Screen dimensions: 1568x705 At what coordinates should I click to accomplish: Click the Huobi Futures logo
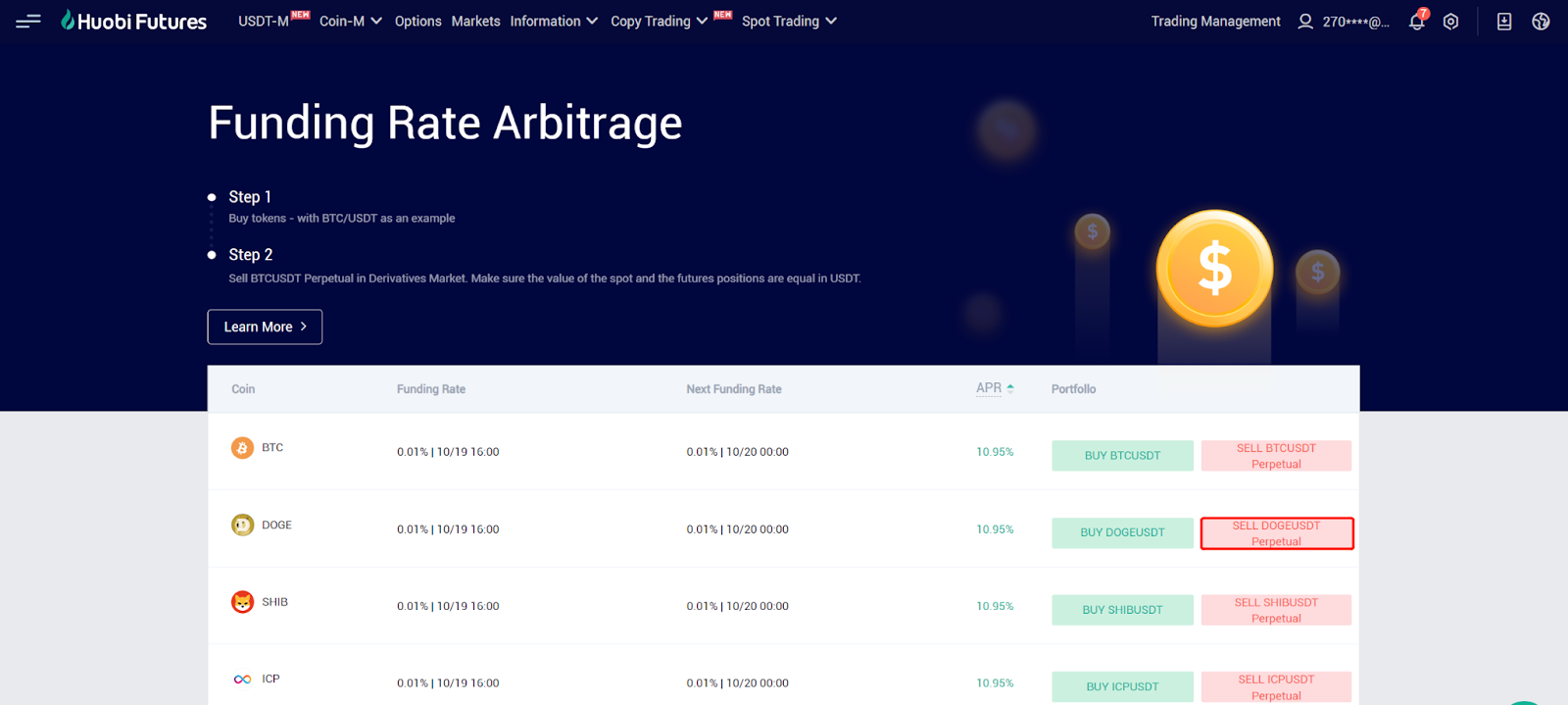click(x=134, y=21)
